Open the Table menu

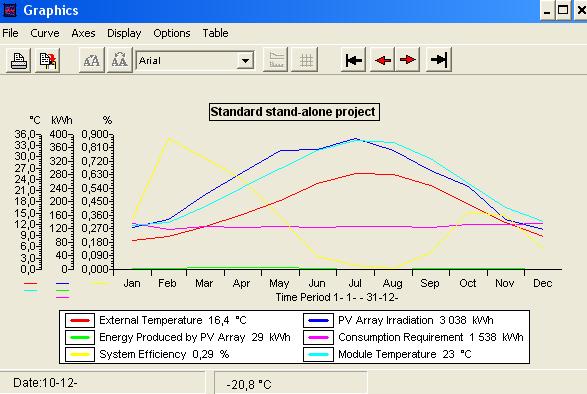click(215, 33)
